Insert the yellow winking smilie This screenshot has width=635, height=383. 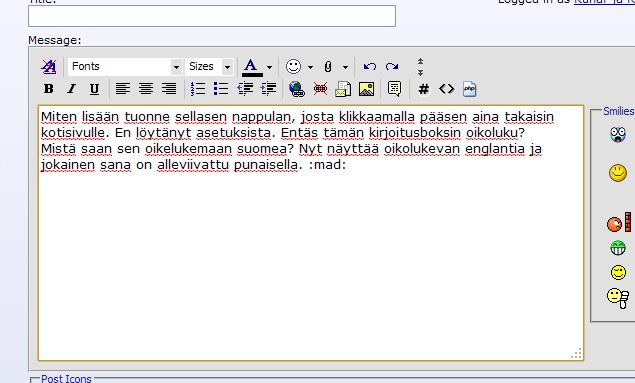618,272
